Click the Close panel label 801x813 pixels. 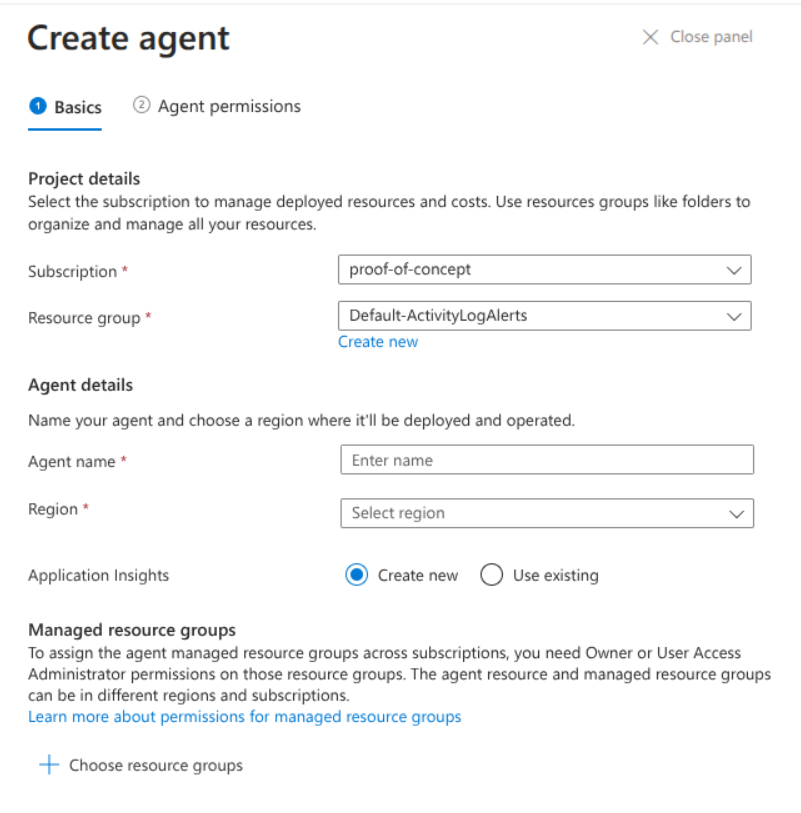coord(712,36)
